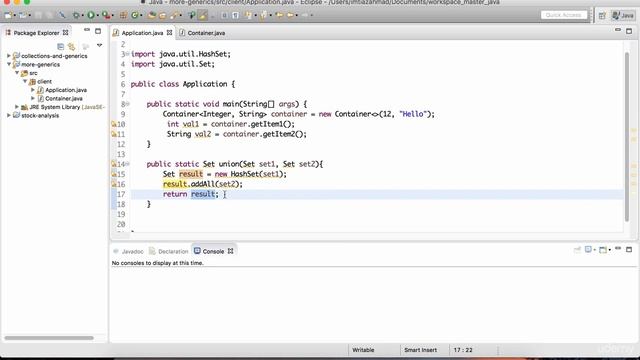Click the Open Task folder icon

pyautogui.click(x=162, y=16)
